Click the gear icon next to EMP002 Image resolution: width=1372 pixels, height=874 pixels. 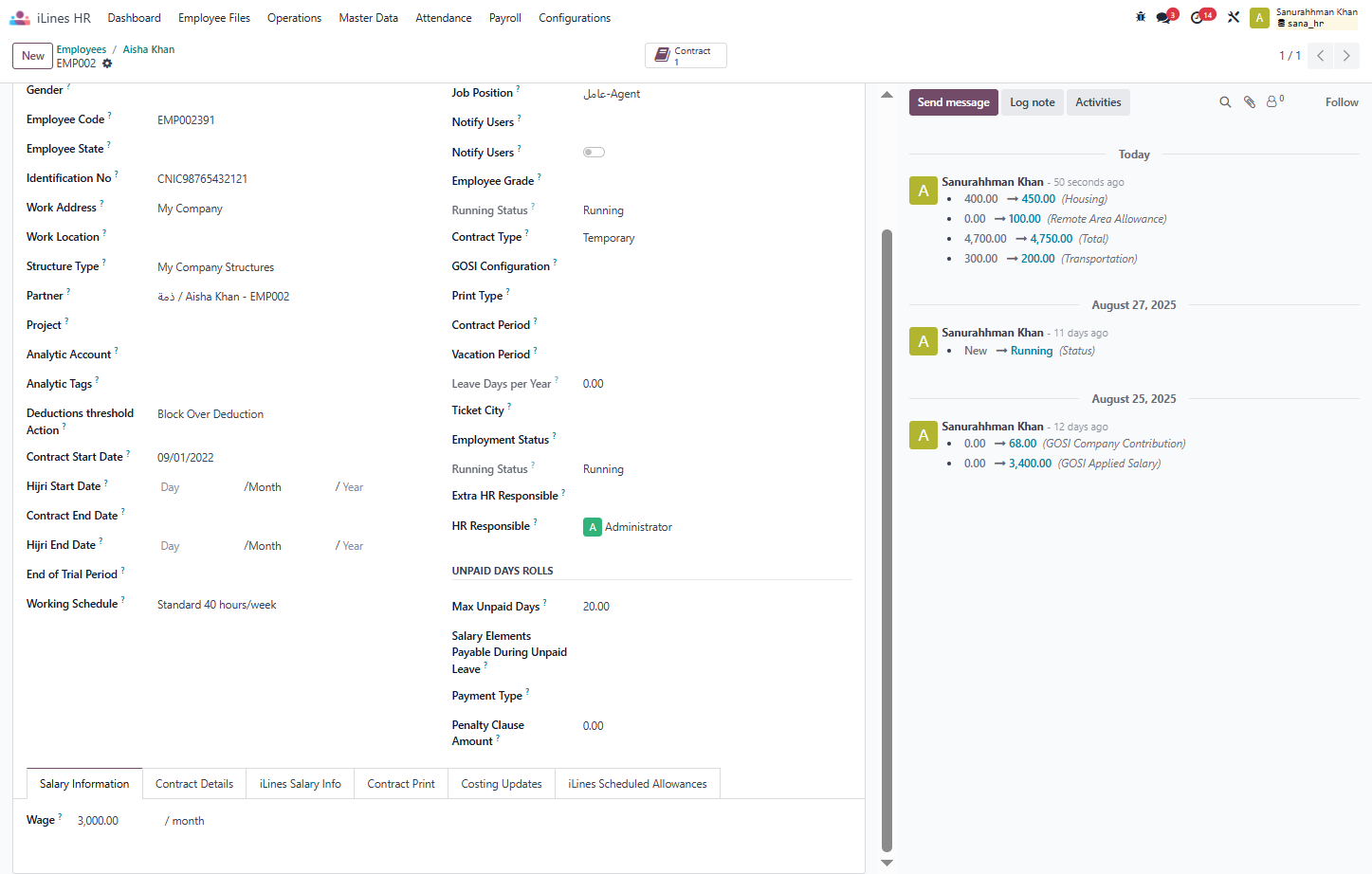[107, 64]
